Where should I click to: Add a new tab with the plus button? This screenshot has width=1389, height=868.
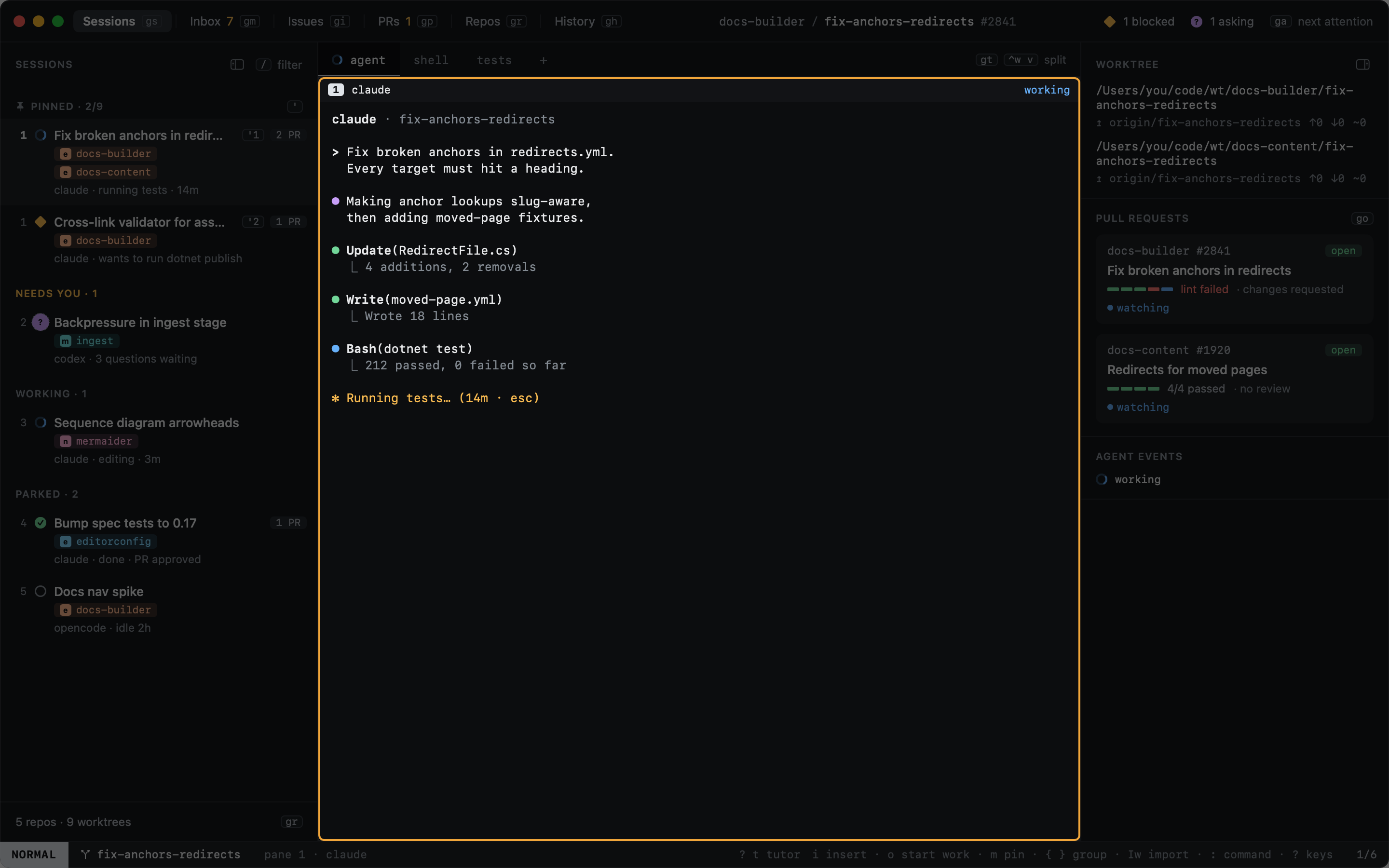tap(543, 60)
